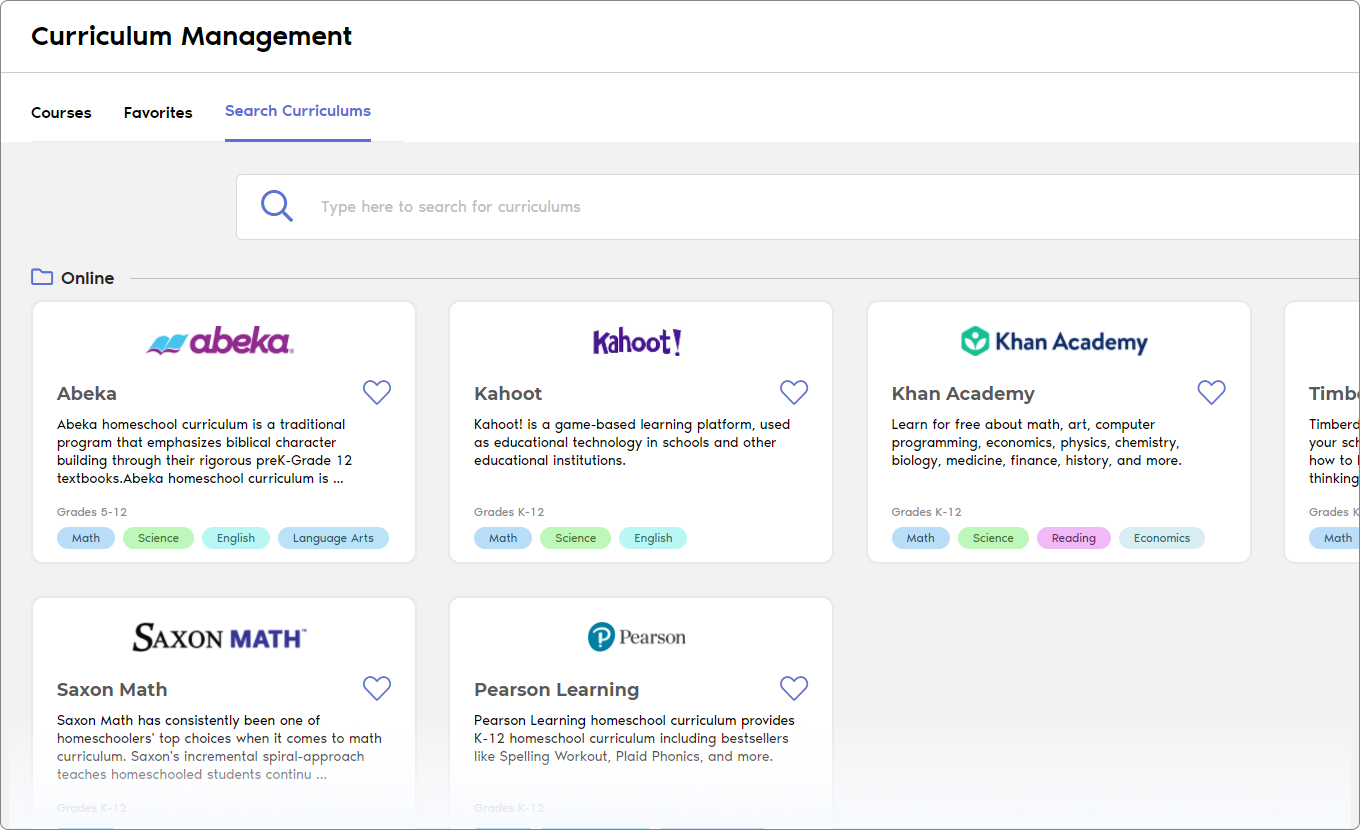The image size is (1360, 830).
Task: Click the magnifying glass search icon
Action: [277, 206]
